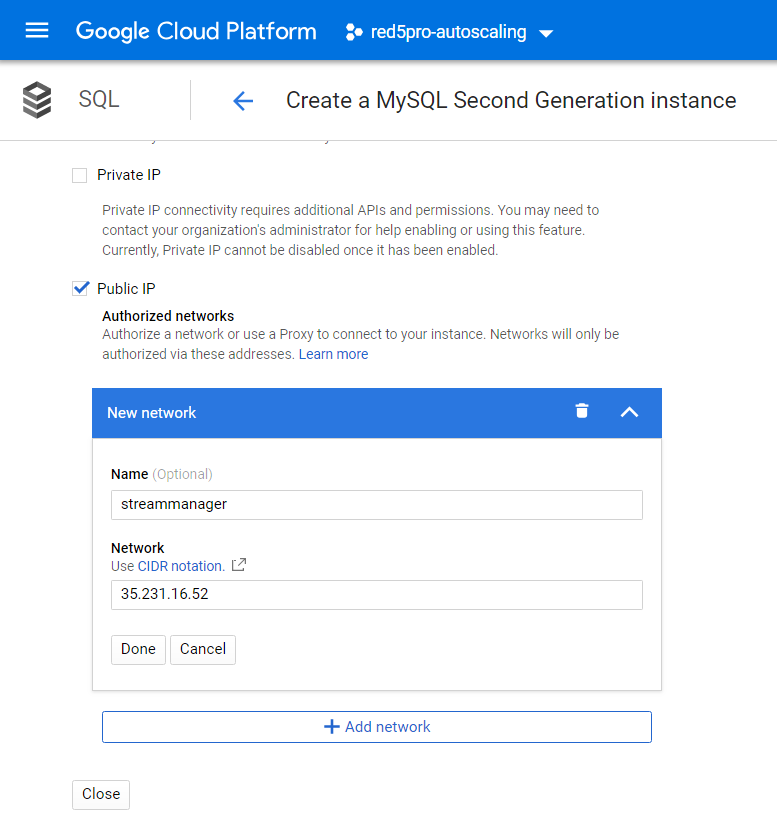Collapse the New network panel chevron
Viewport: 777px width, 815px height.
(629, 412)
